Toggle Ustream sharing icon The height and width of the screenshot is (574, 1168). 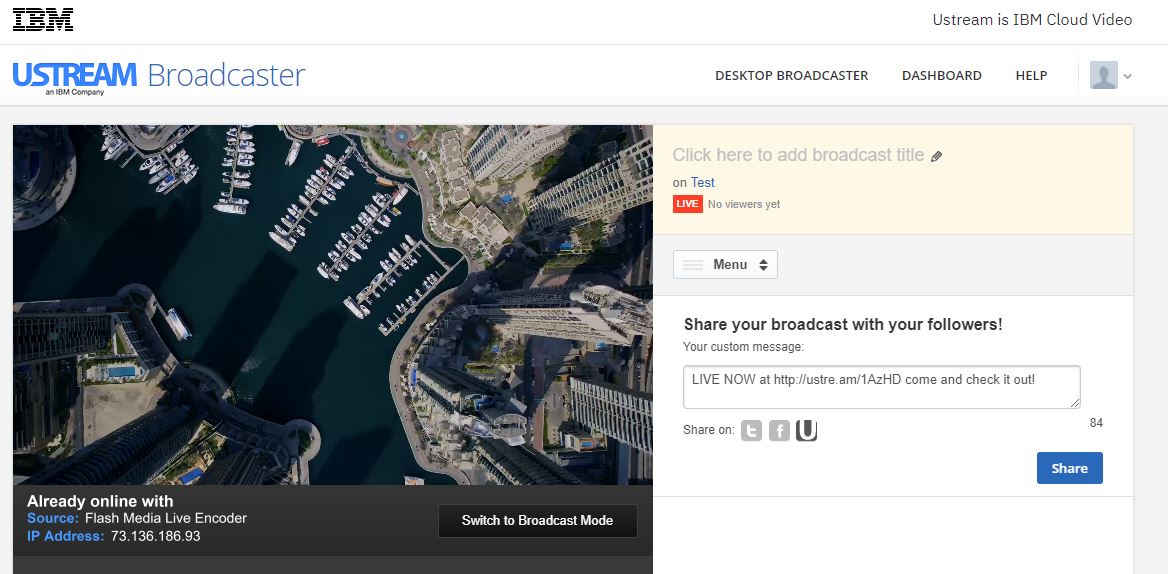point(807,430)
